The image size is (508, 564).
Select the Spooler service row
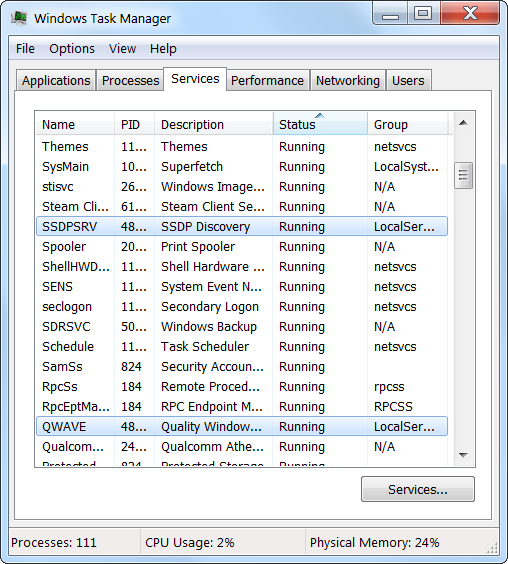pos(242,247)
